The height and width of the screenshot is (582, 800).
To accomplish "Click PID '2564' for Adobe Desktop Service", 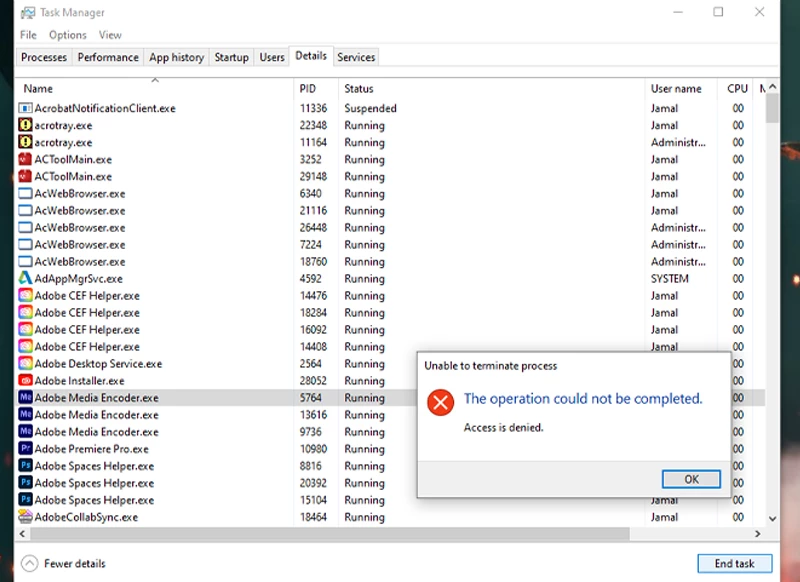I will point(311,364).
